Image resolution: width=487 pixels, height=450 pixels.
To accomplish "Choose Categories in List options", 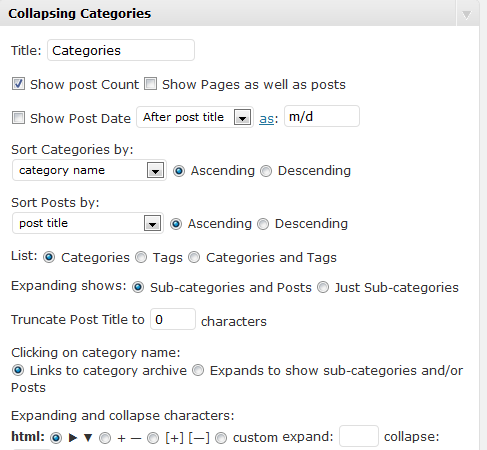I will pos(49,257).
